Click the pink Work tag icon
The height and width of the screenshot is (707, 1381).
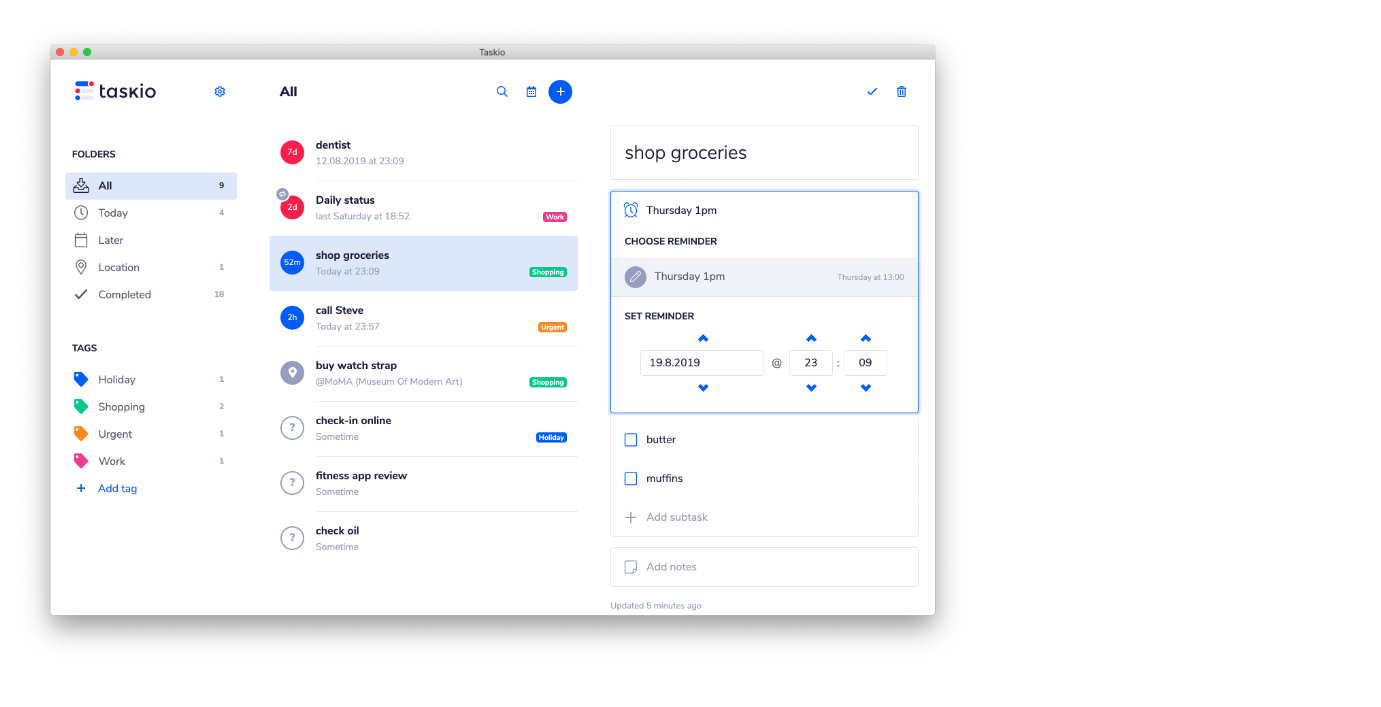(x=81, y=461)
